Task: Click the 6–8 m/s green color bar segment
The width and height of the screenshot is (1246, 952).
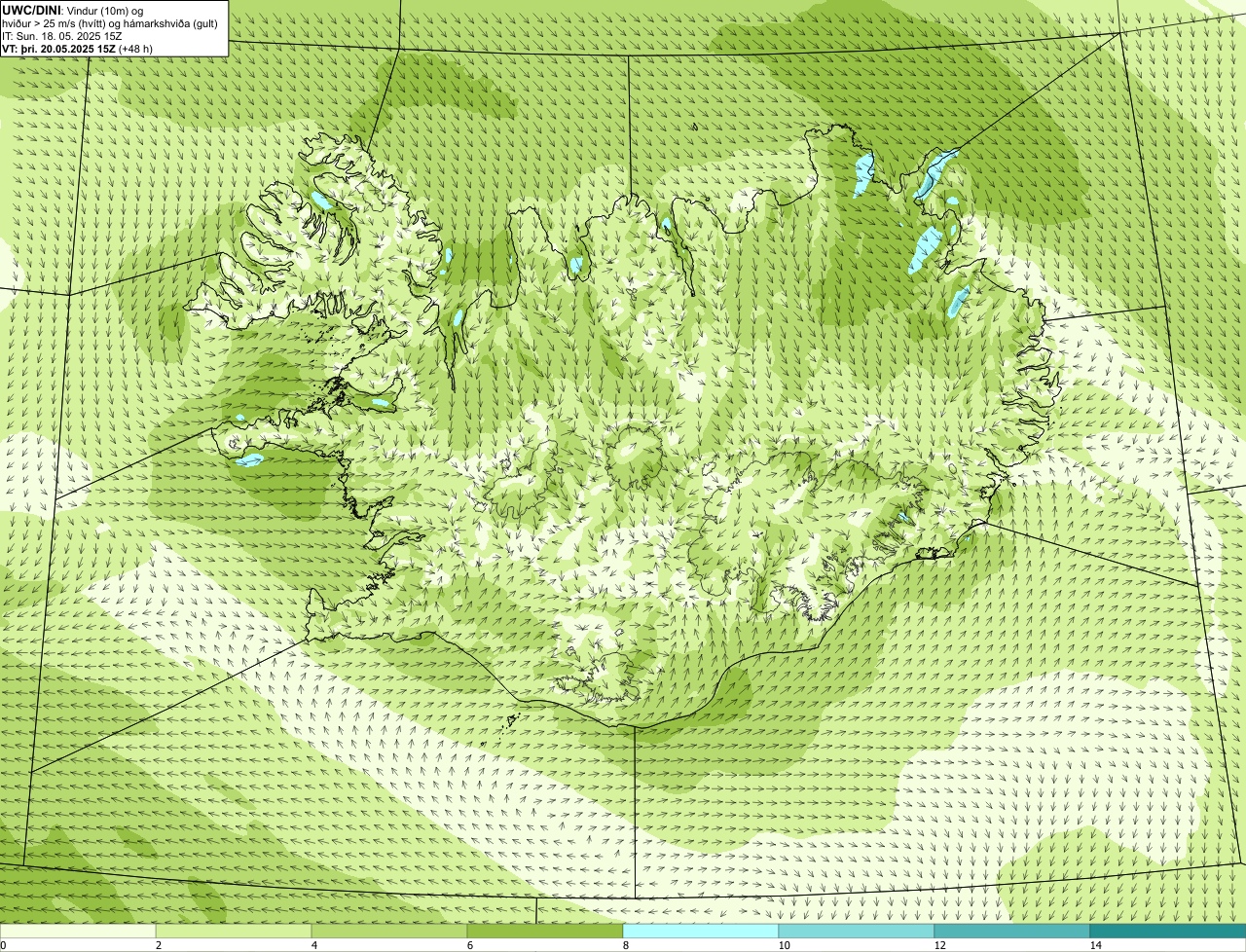Action: click(545, 931)
